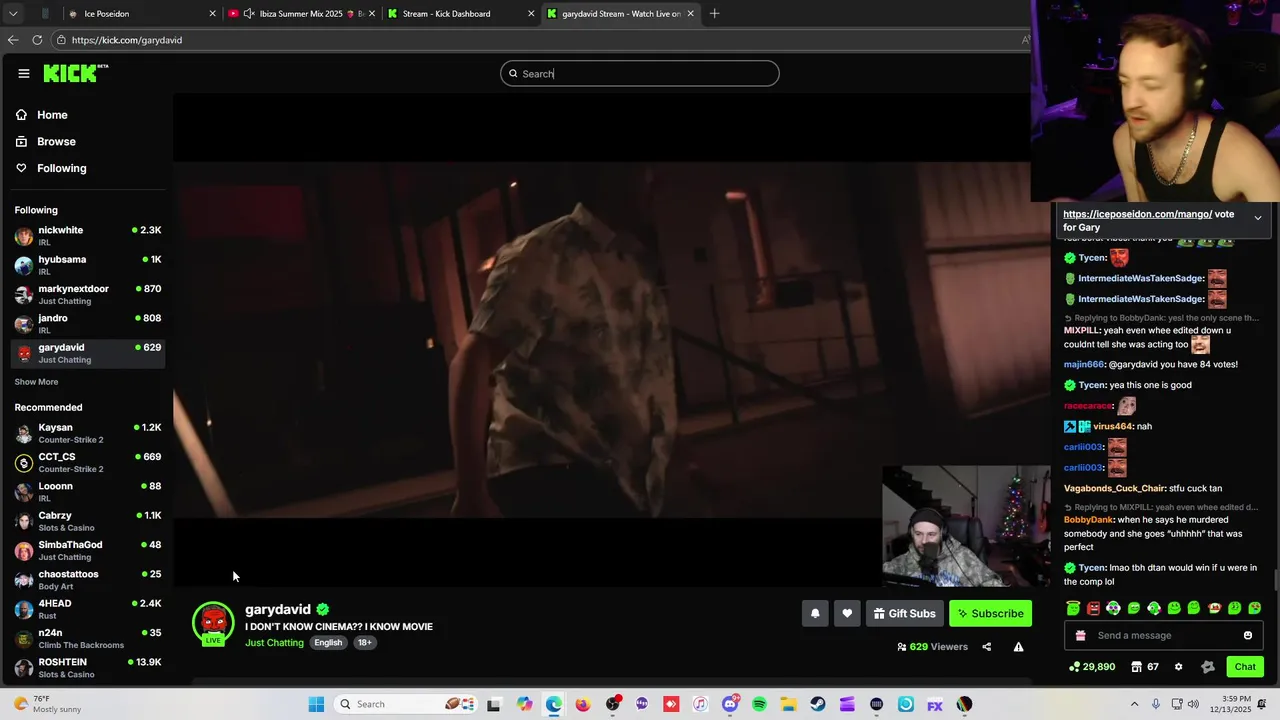The width and height of the screenshot is (1280, 720).
Task: Close the gardavid Stream tab
Action: click(690, 14)
